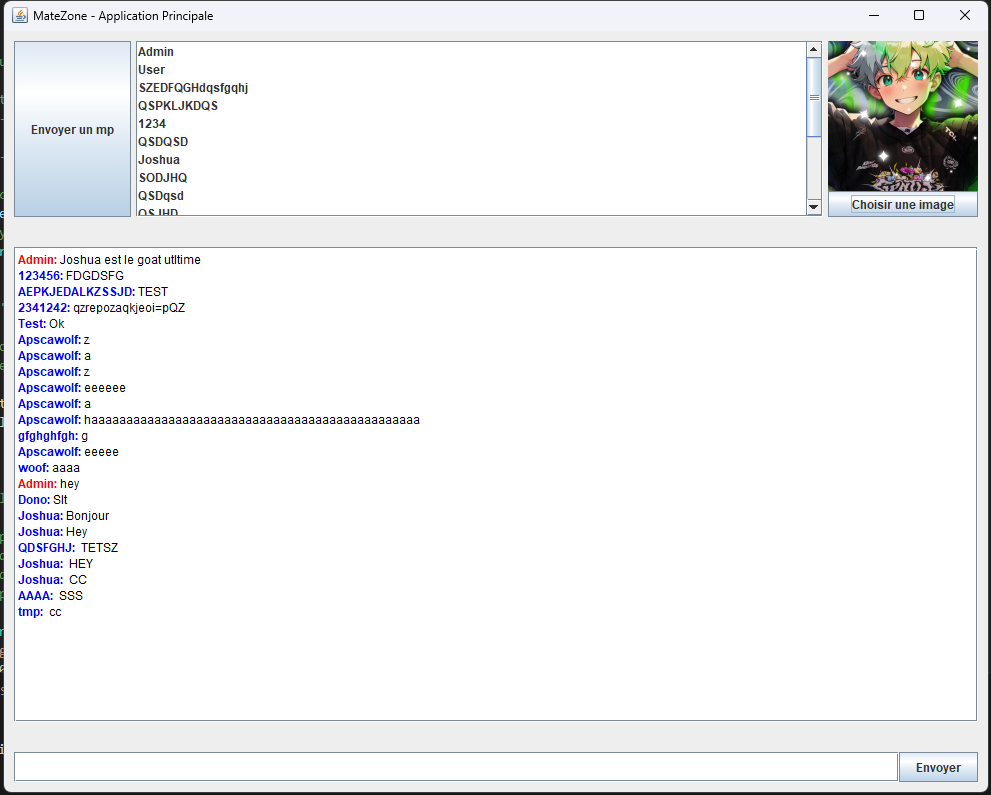Click the 'Joshua est le goat' chat message
991x795 pixels.
click(x=130, y=260)
